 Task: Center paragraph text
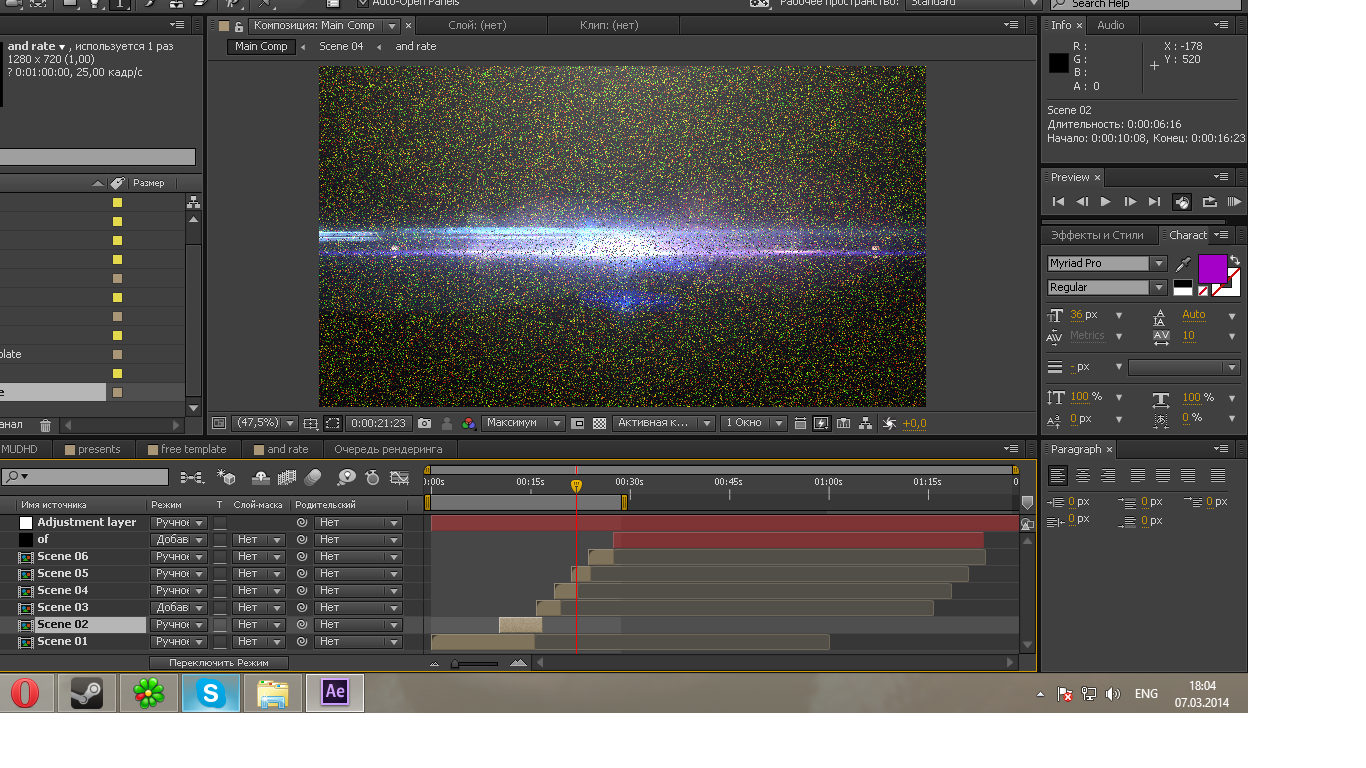(x=1083, y=476)
